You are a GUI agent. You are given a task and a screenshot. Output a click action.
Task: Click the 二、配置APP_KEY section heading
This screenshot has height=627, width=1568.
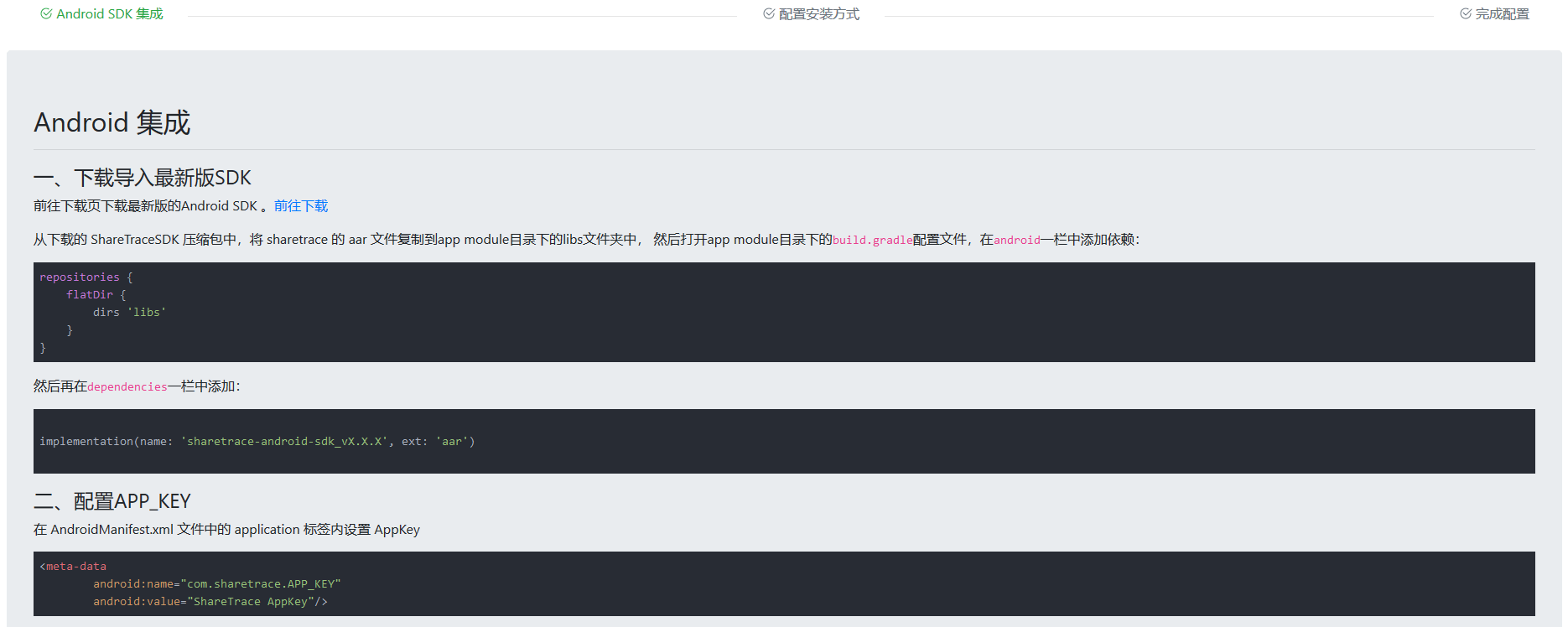click(112, 501)
